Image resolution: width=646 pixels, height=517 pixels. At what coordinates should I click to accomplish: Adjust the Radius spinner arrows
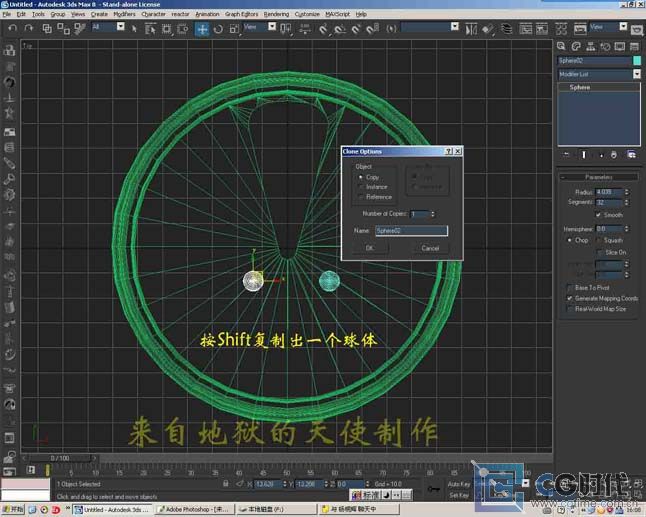click(x=627, y=192)
